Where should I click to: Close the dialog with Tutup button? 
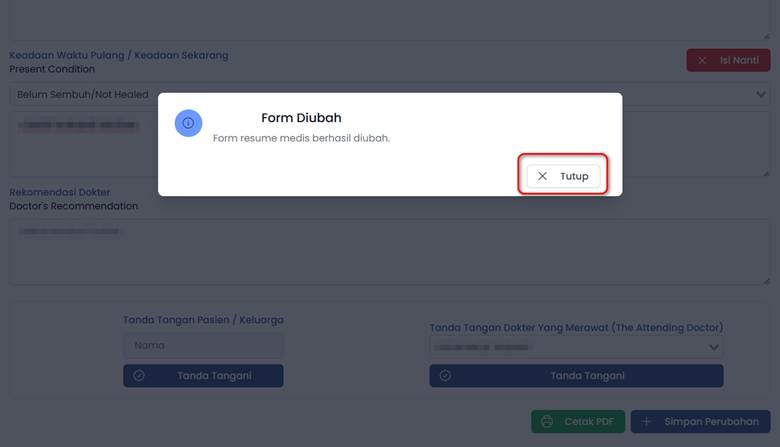563,176
